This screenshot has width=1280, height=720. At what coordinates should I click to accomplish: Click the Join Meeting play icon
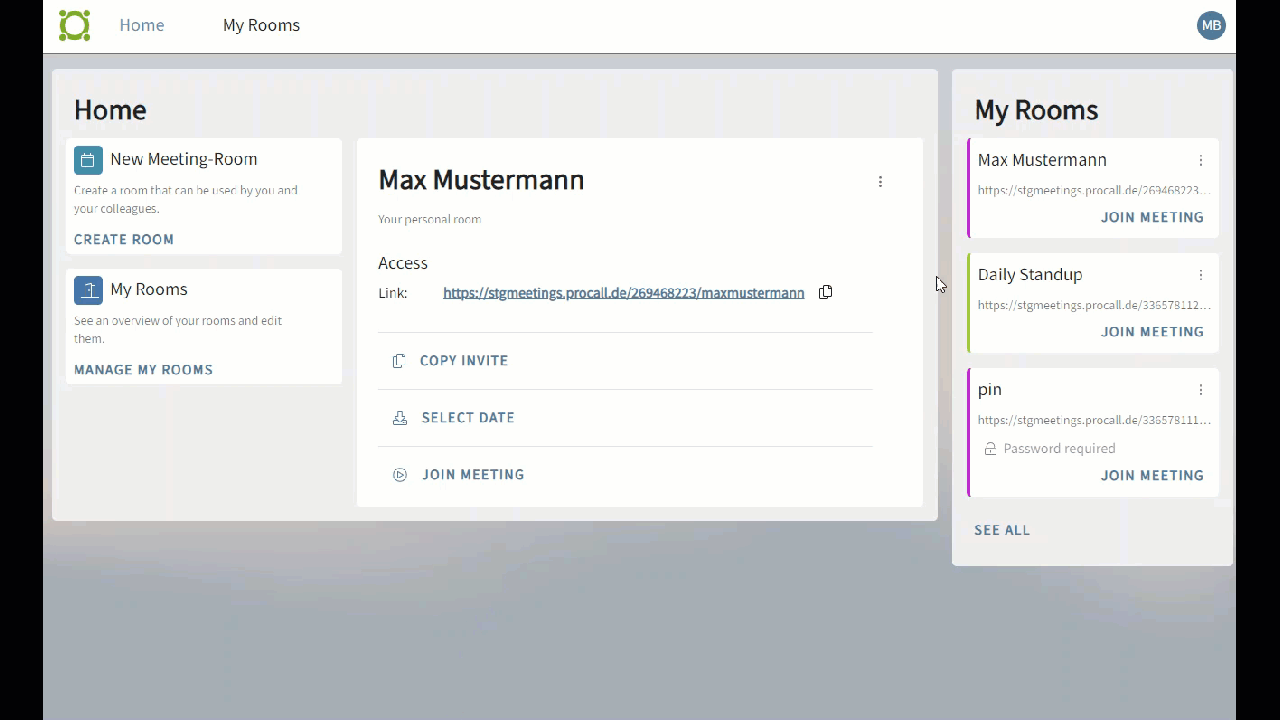(x=400, y=475)
